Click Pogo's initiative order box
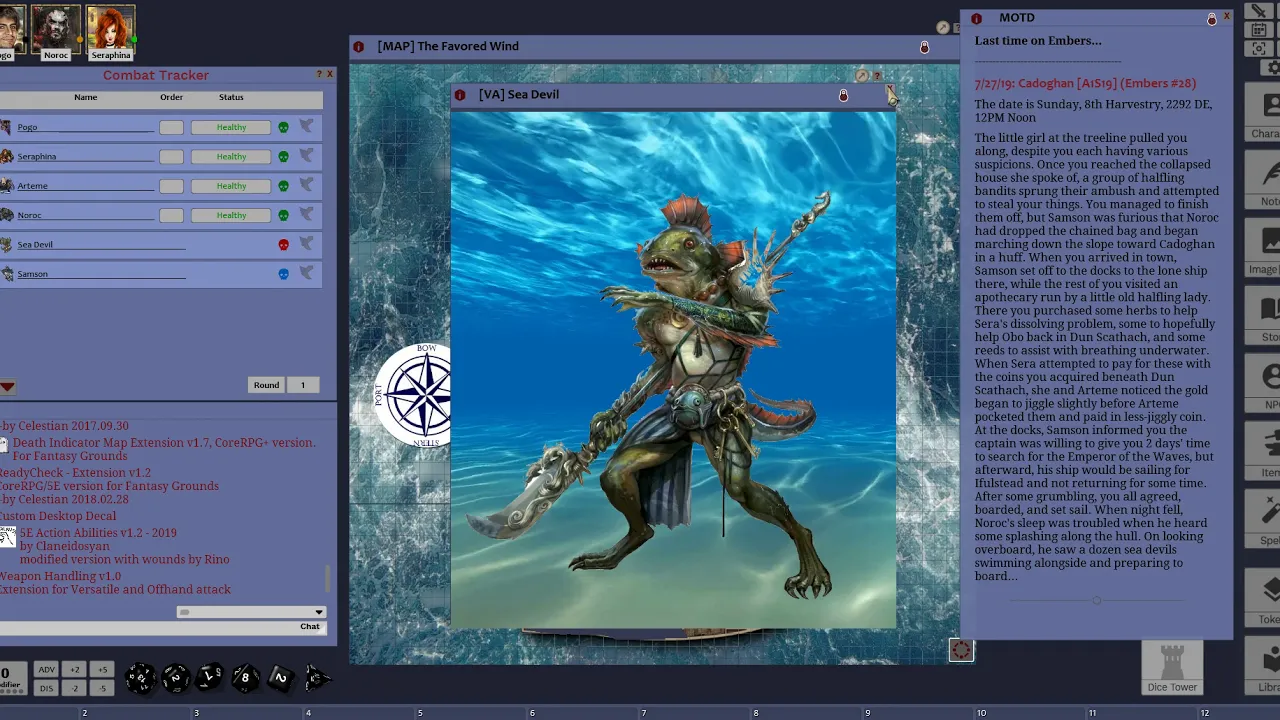This screenshot has width=1280, height=720. pyautogui.click(x=171, y=127)
